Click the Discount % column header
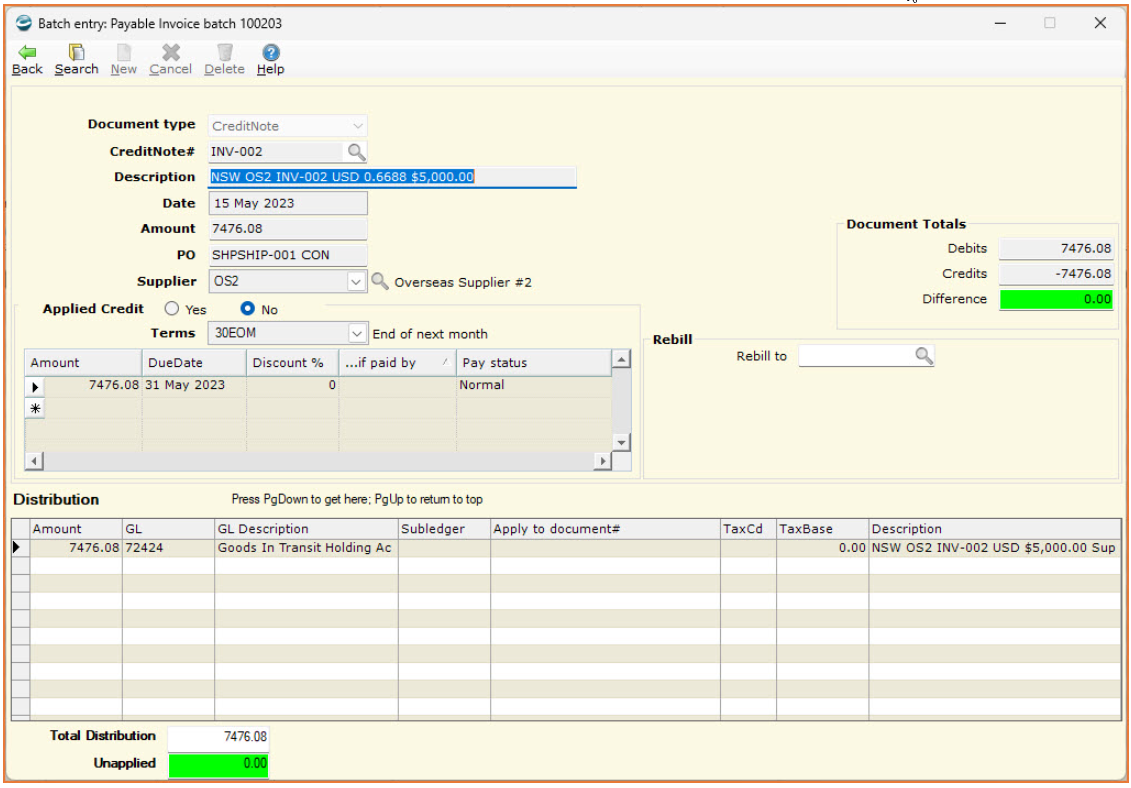The image size is (1131, 788). coord(292,362)
